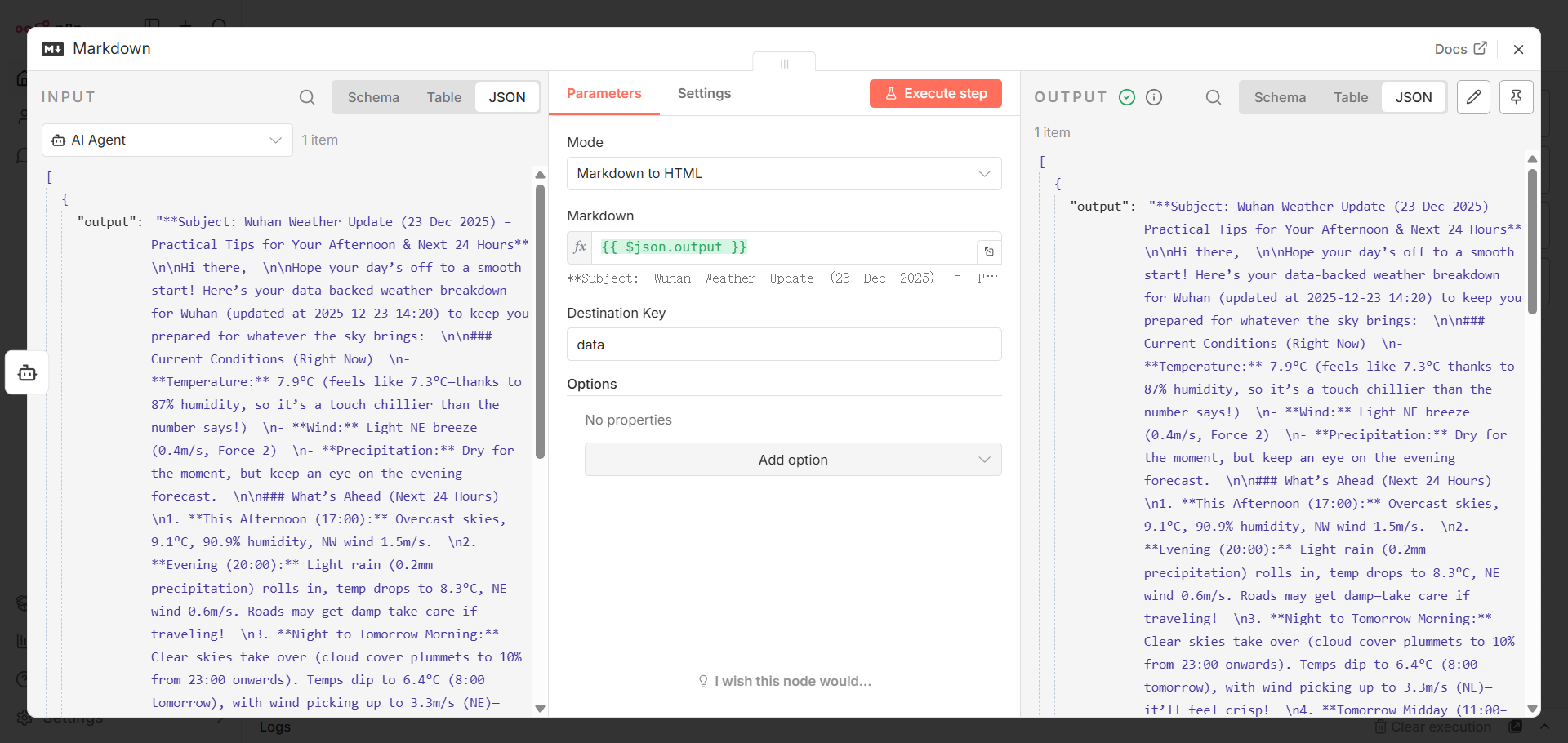Click the output info circle icon
Image resolution: width=1568 pixels, height=743 pixels.
1154,97
